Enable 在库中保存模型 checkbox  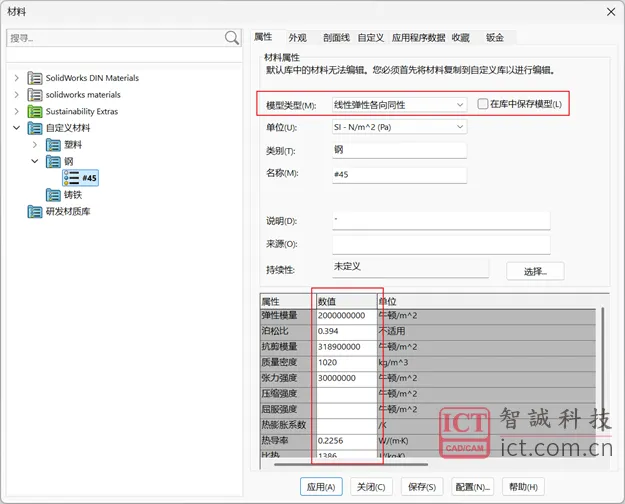tap(482, 104)
